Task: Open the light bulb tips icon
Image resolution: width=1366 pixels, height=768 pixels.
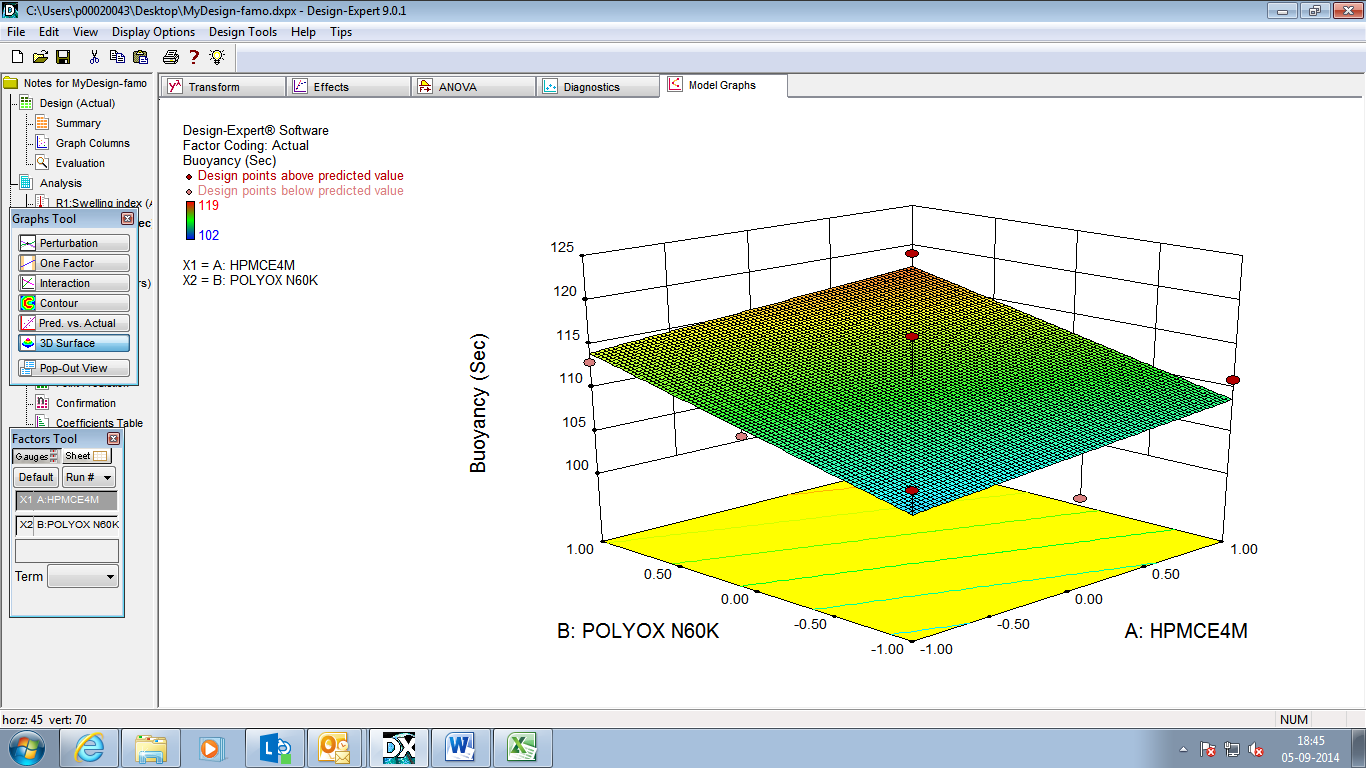Action: [216, 57]
